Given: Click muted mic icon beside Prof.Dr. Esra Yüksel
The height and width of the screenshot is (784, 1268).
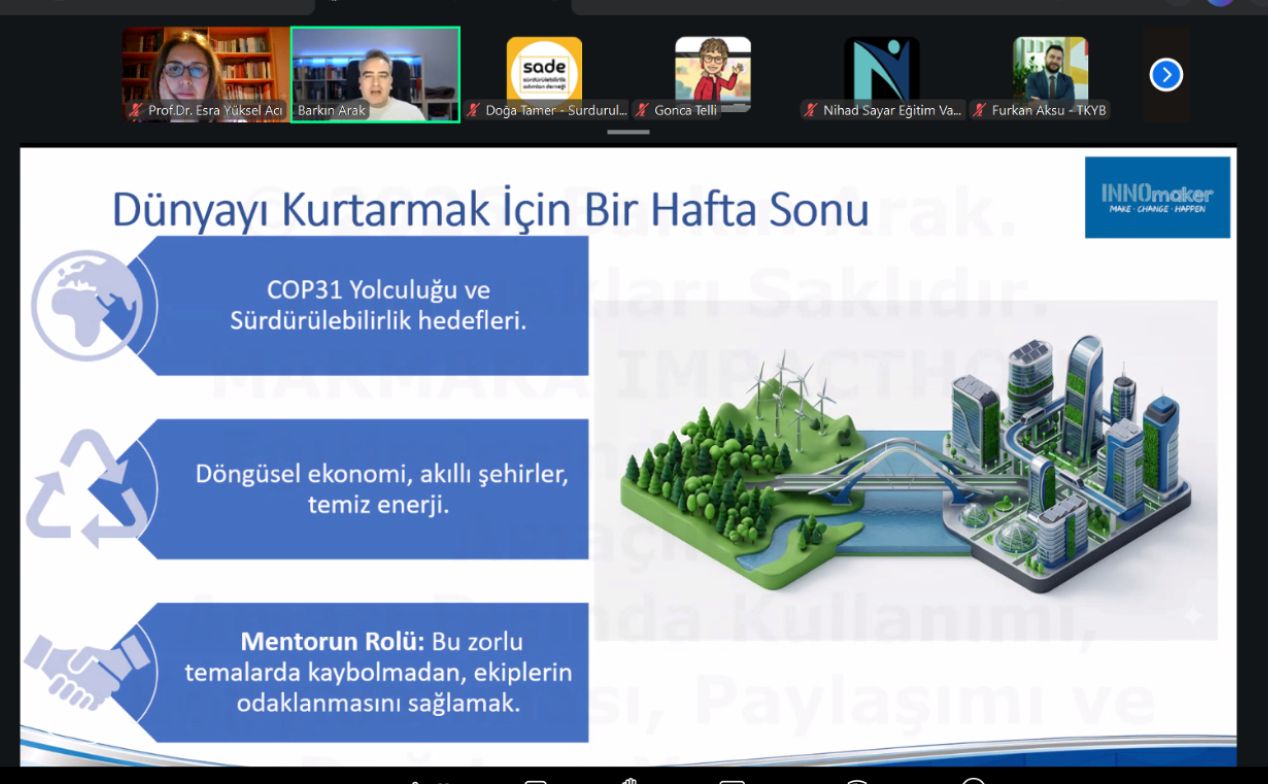Looking at the screenshot, I should pos(136,111).
